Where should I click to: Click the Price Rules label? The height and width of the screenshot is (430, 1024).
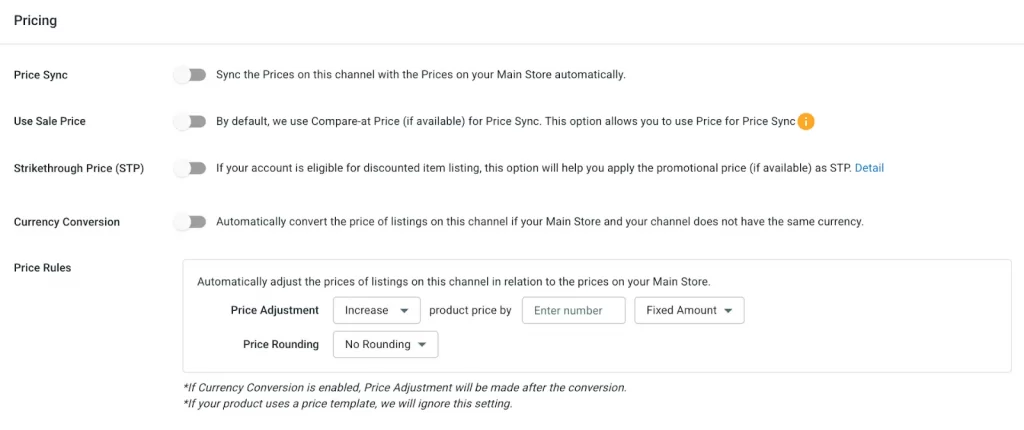(x=42, y=267)
